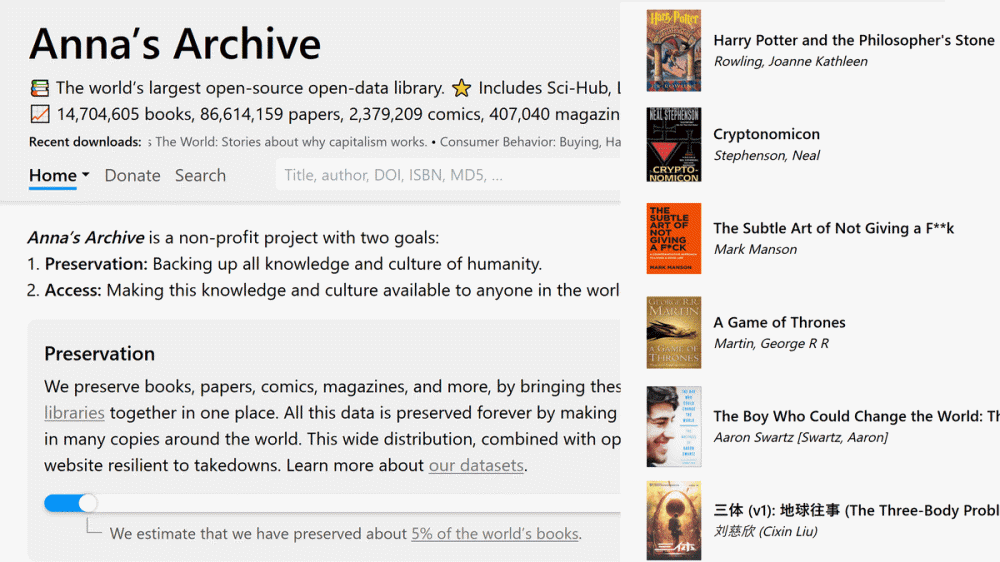Go to the Donate page

click(x=132, y=176)
